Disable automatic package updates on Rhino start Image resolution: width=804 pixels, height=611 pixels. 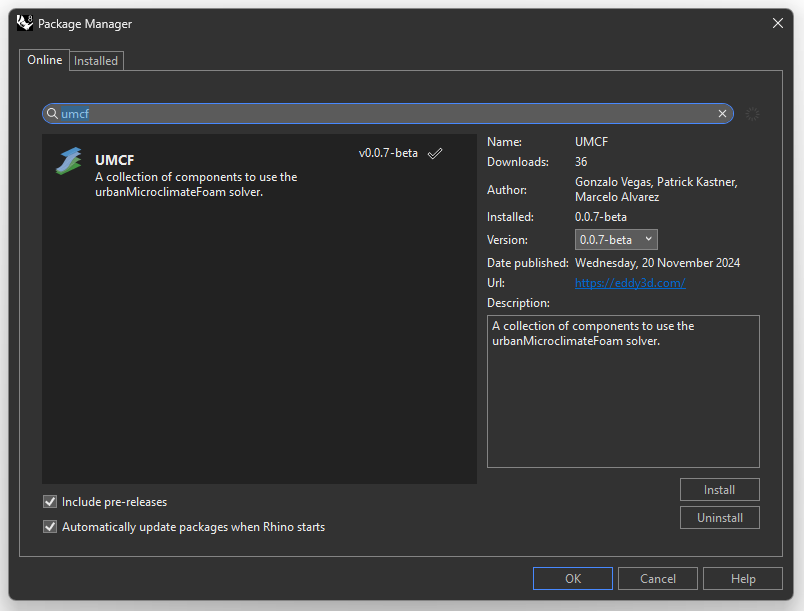[x=50, y=527]
